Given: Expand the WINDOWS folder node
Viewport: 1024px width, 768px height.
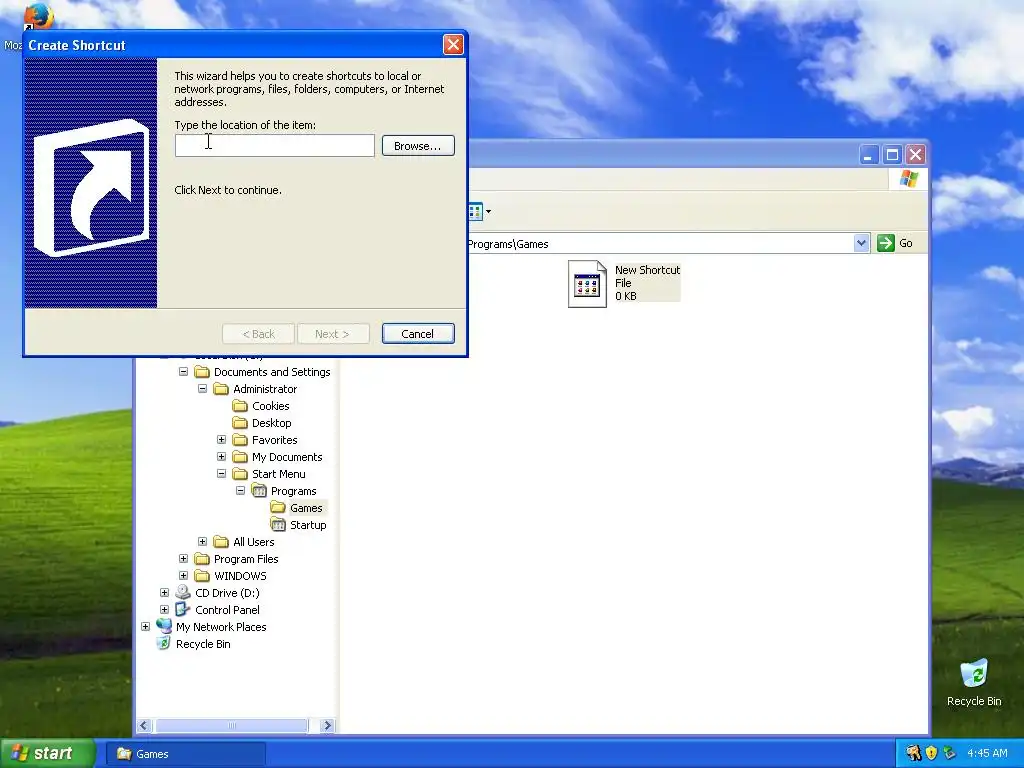Looking at the screenshot, I should pyautogui.click(x=184, y=575).
